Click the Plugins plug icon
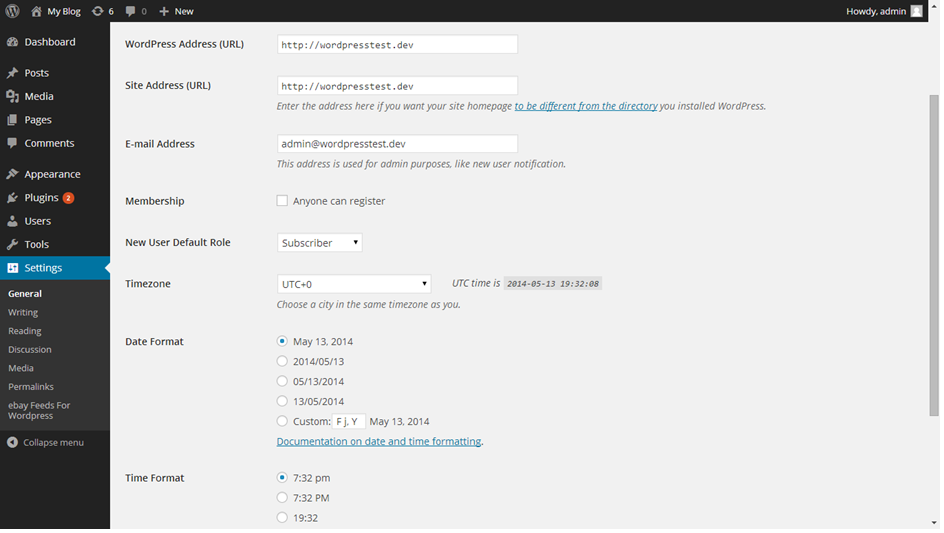 click(12, 198)
